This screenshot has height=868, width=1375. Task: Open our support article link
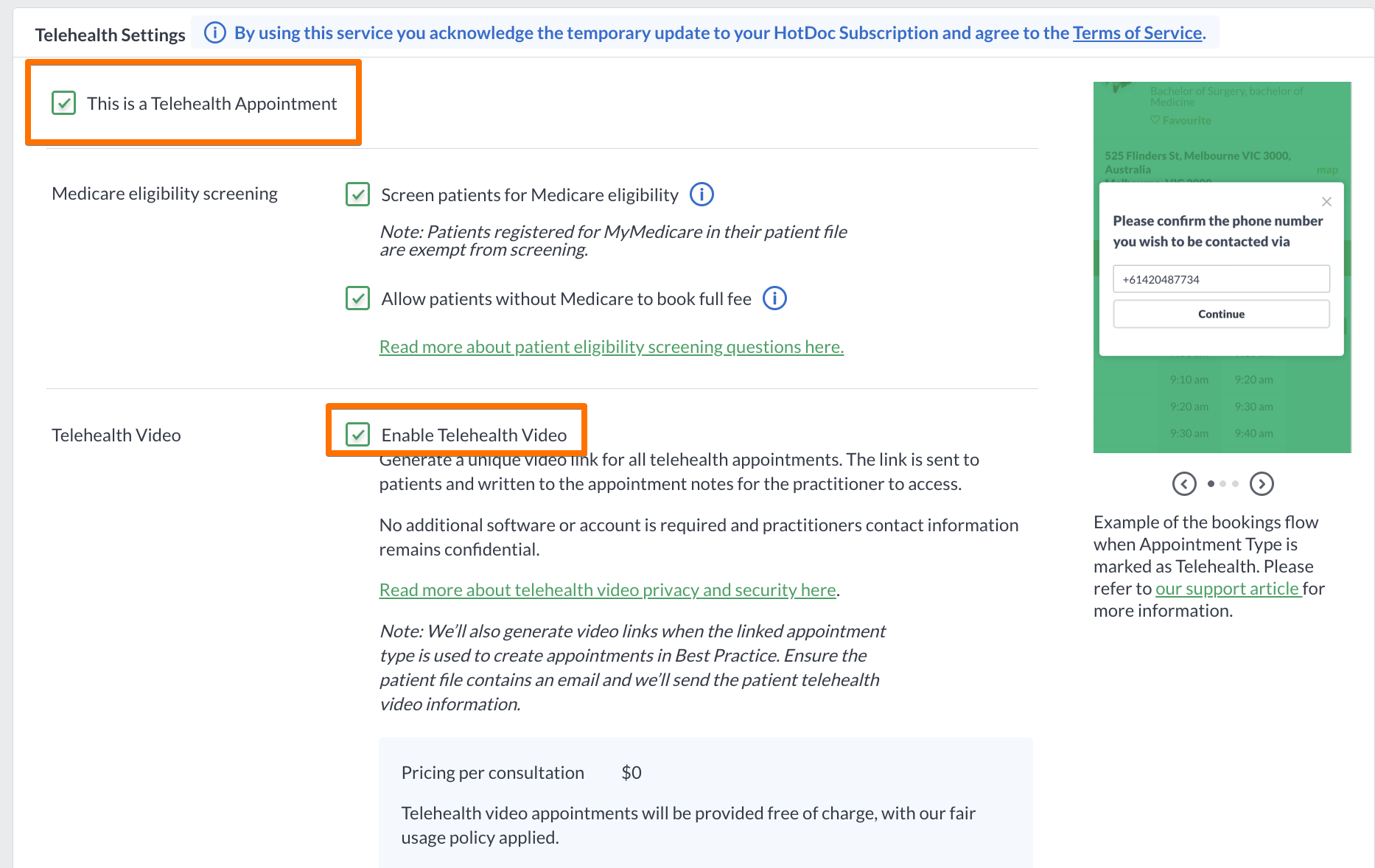tap(1228, 588)
